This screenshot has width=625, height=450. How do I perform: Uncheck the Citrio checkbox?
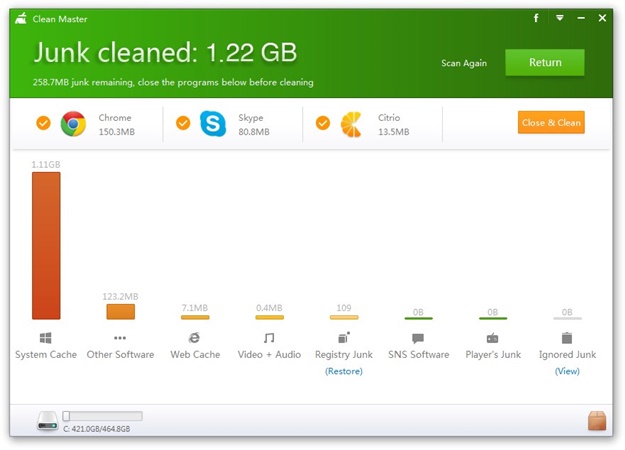tap(323, 123)
